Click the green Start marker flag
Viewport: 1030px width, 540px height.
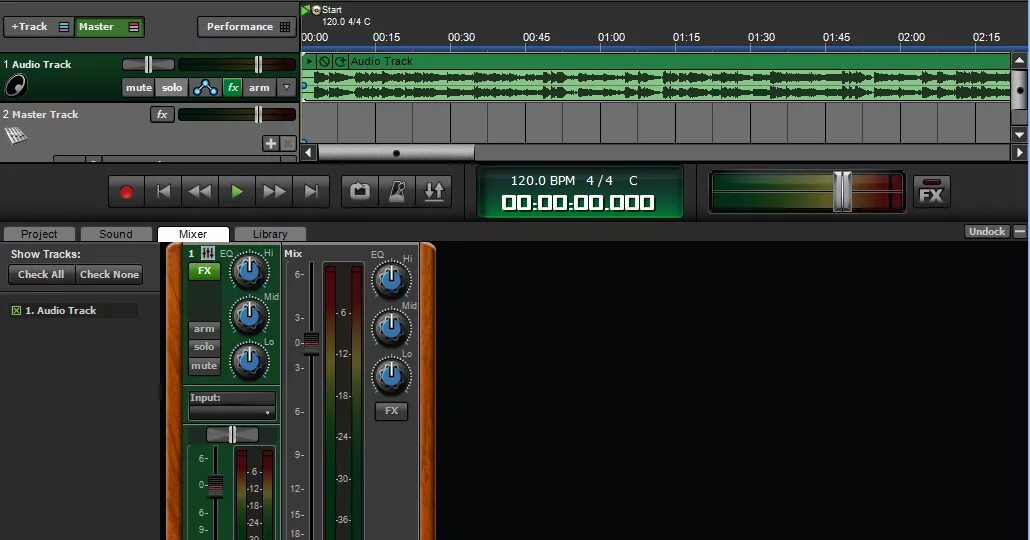tap(305, 10)
